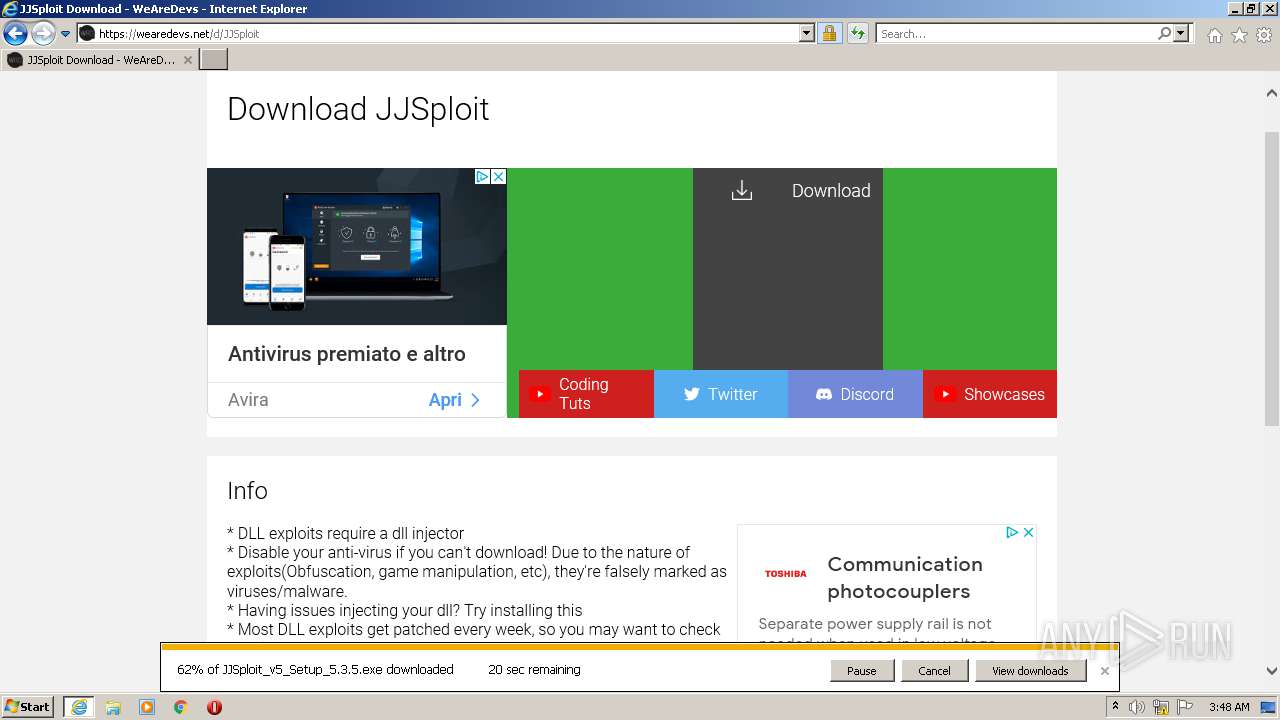View the security lock report icon
The height and width of the screenshot is (720, 1280).
coord(829,34)
